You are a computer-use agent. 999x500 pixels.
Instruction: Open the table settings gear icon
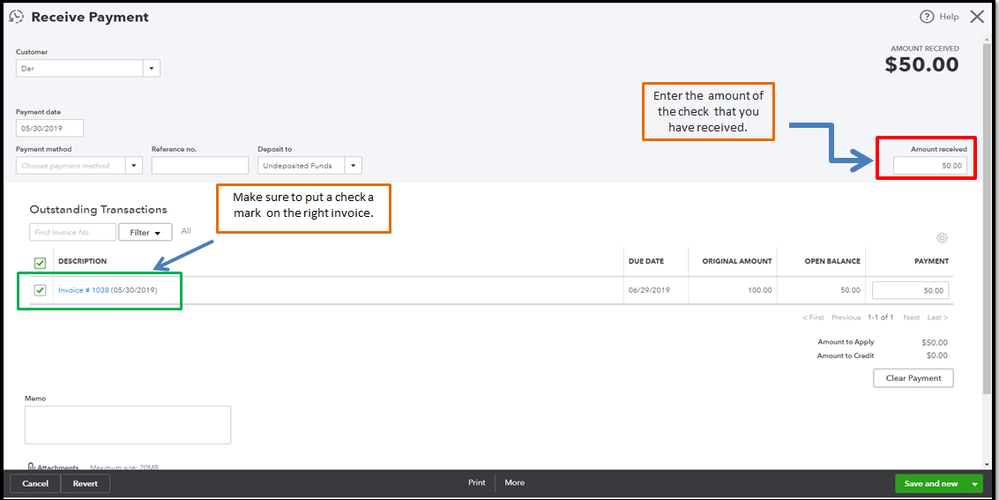(942, 238)
